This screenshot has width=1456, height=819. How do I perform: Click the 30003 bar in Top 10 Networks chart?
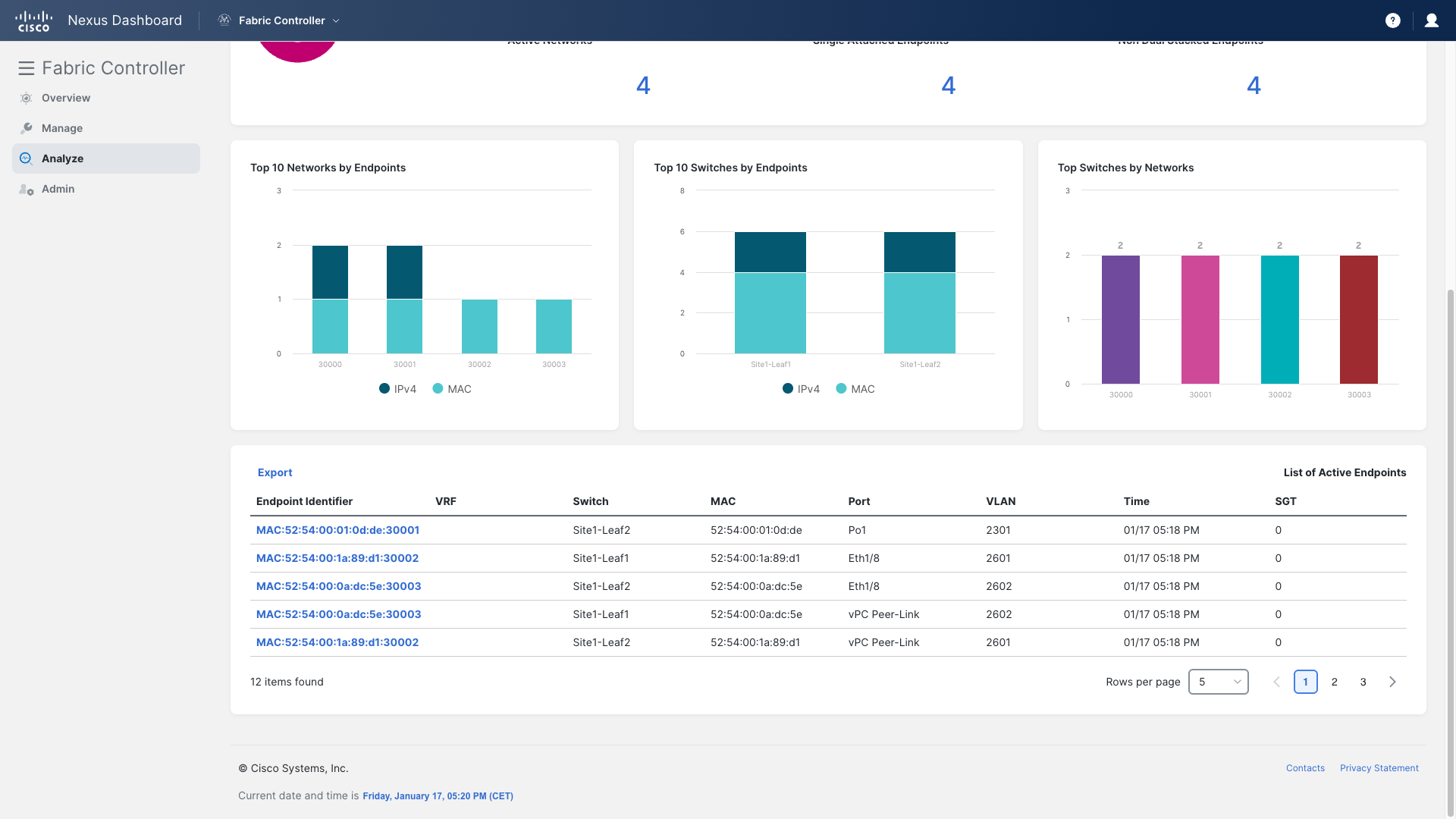coord(554,326)
